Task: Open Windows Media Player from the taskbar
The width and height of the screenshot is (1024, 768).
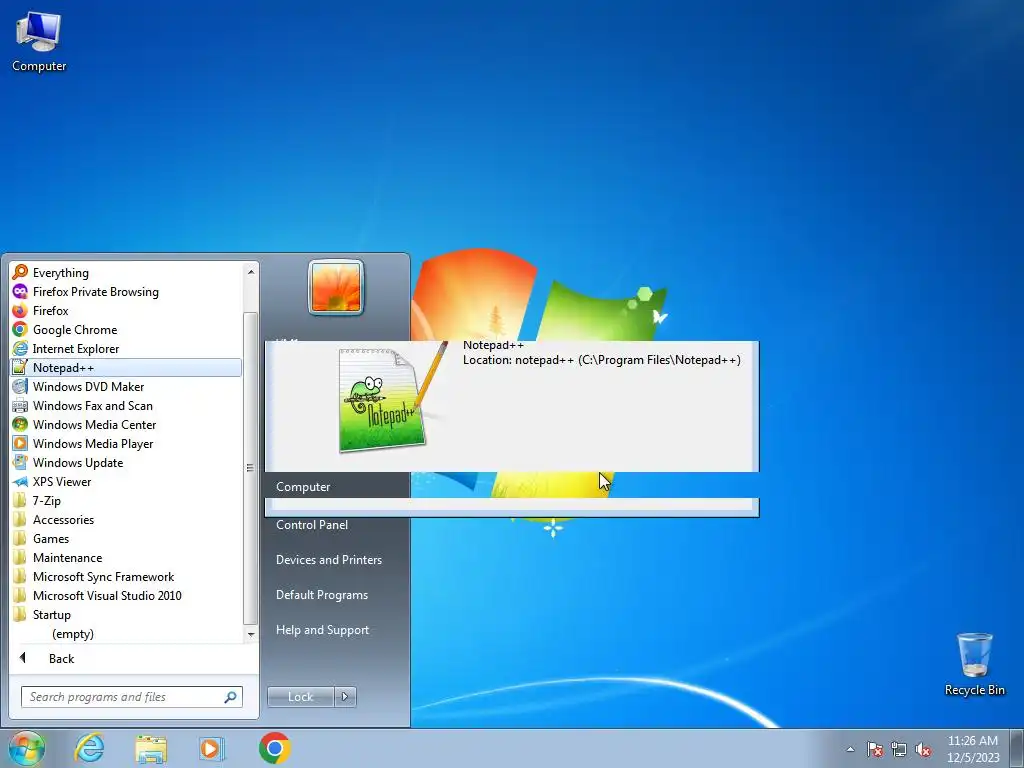Action: pyautogui.click(x=212, y=748)
